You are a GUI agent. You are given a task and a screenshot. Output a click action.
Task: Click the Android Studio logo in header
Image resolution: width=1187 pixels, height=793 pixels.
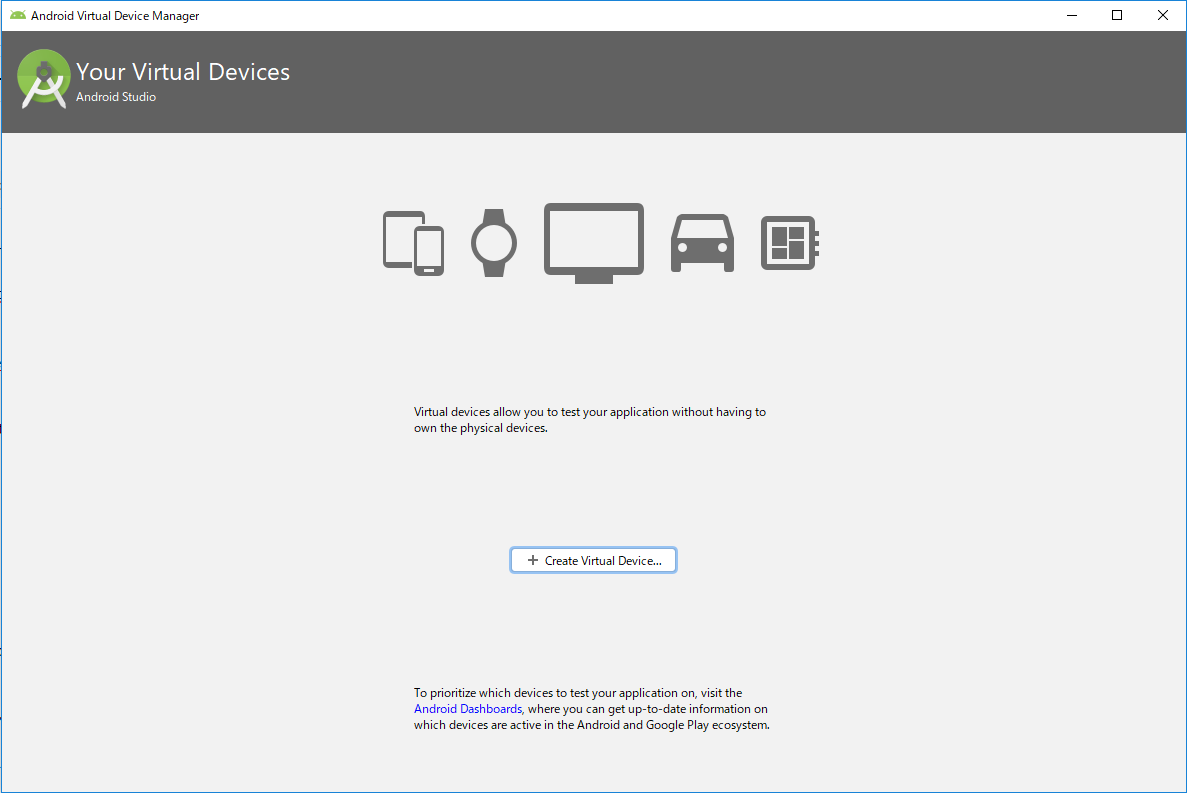(43, 79)
